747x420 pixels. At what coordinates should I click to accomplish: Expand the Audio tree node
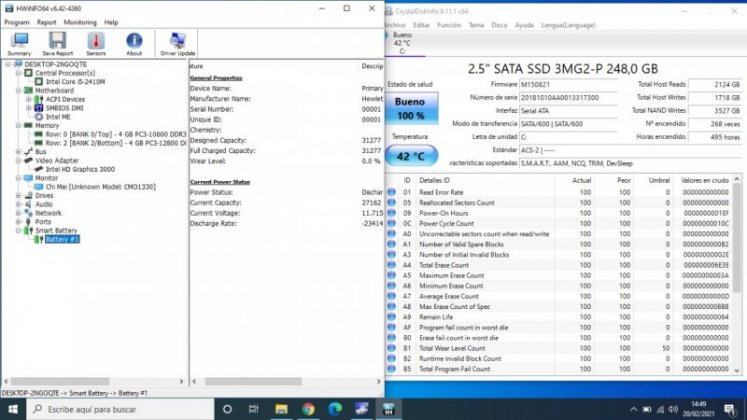point(18,204)
